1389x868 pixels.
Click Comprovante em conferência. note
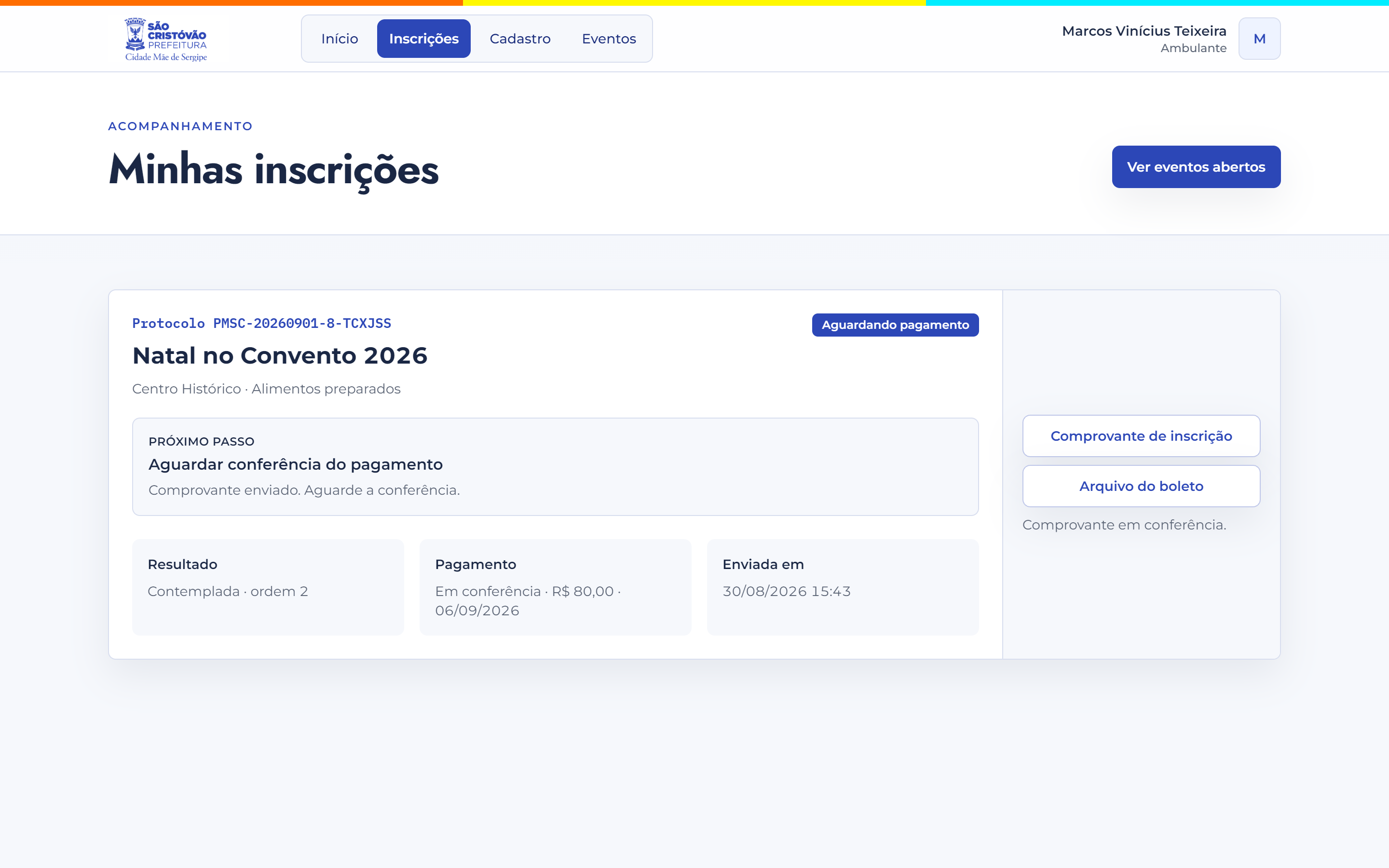pos(1124,525)
